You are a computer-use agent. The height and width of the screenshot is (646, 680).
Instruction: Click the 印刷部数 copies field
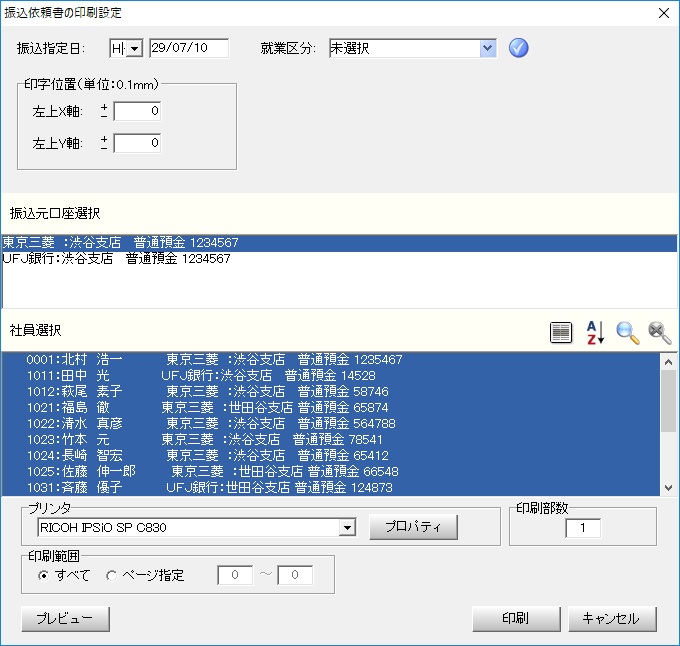coord(583,528)
